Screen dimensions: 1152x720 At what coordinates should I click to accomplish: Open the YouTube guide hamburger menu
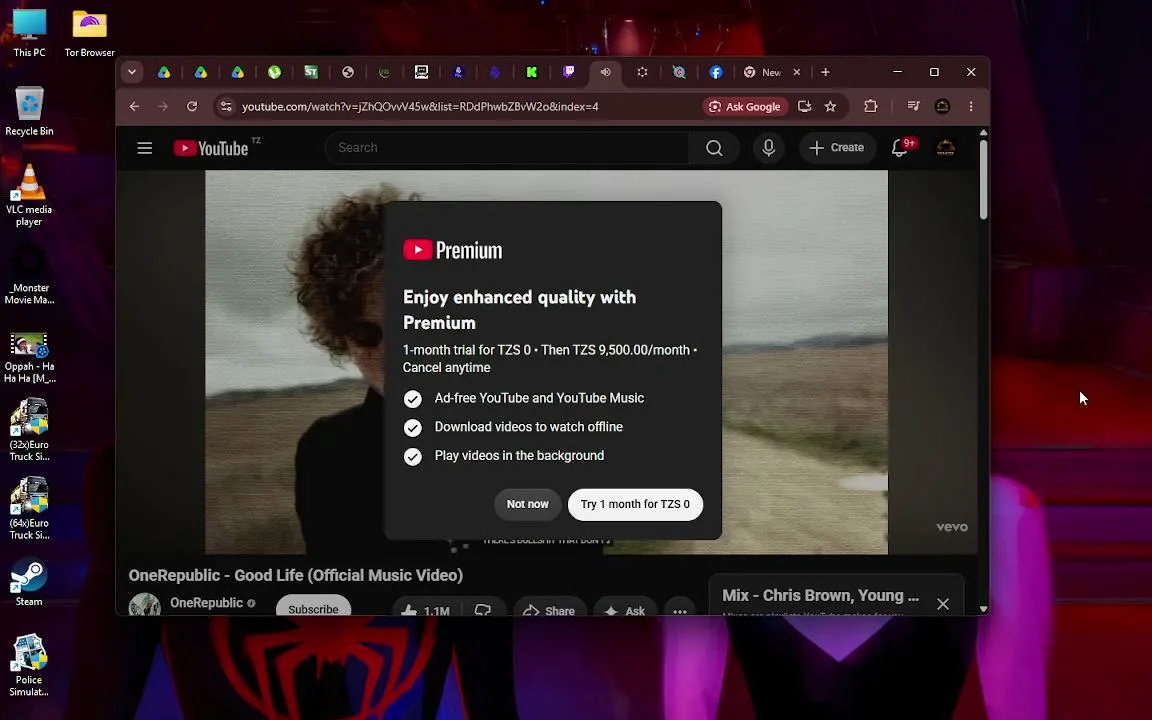pos(145,148)
